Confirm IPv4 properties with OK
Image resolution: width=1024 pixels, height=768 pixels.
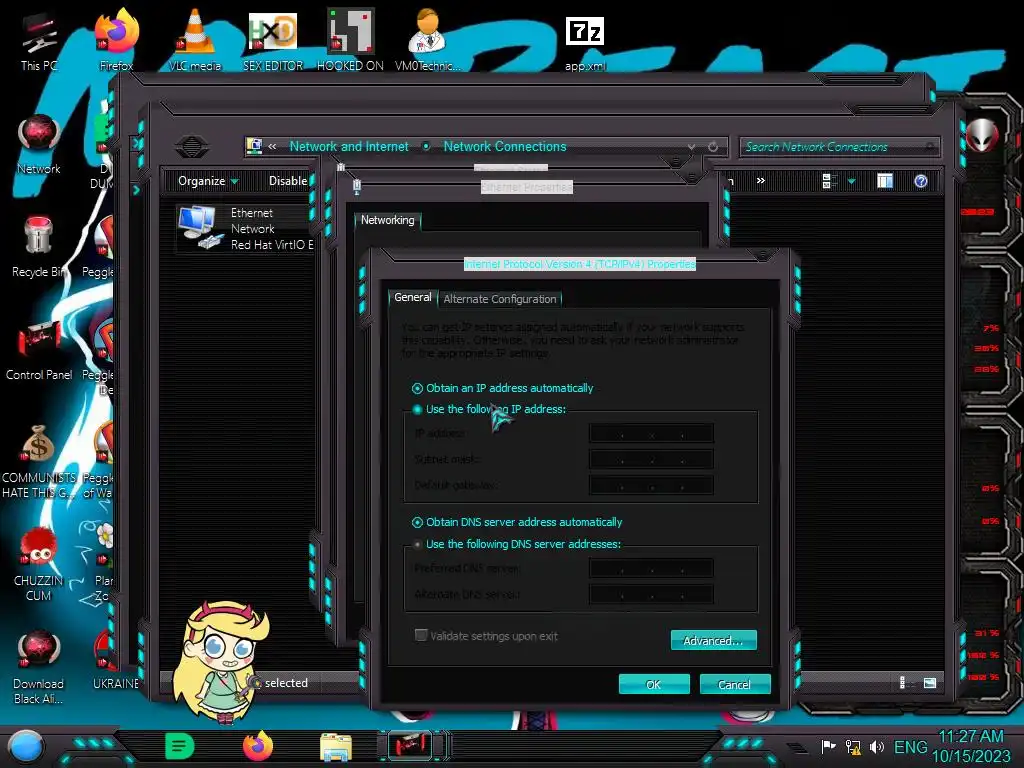(x=654, y=684)
